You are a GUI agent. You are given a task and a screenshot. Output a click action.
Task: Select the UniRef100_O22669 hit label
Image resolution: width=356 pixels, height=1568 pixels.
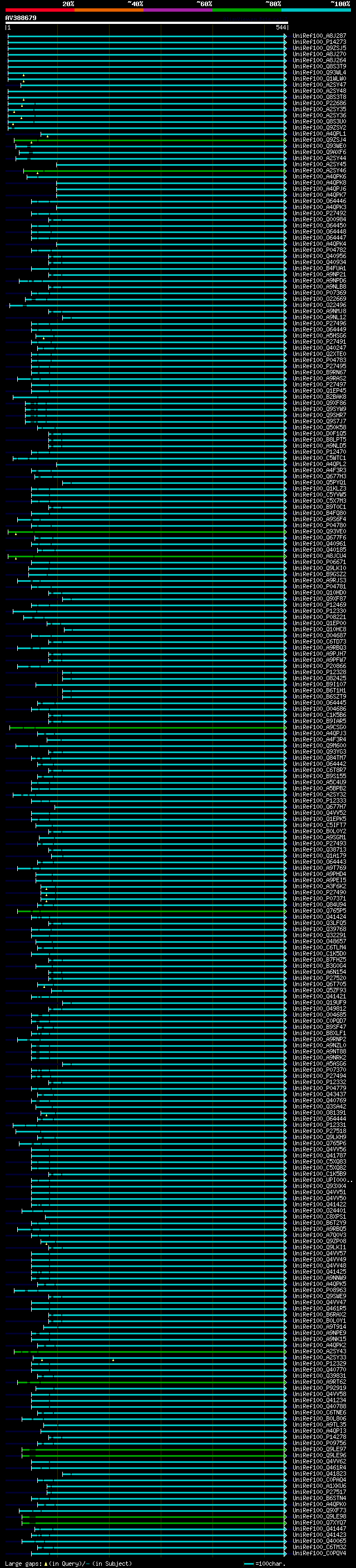[x=319, y=299]
